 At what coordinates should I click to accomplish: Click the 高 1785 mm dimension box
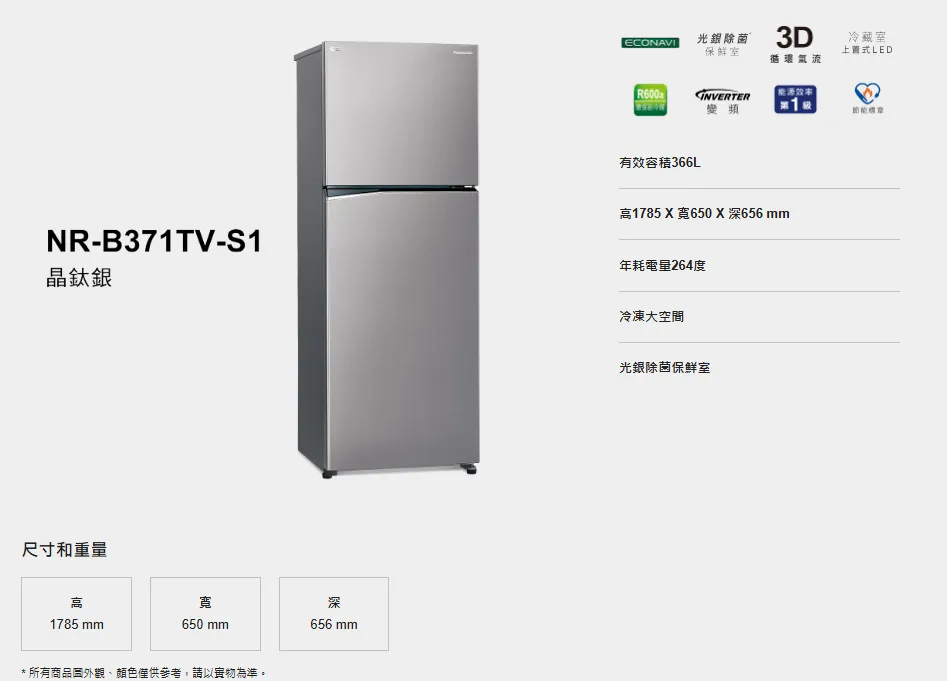click(77, 614)
